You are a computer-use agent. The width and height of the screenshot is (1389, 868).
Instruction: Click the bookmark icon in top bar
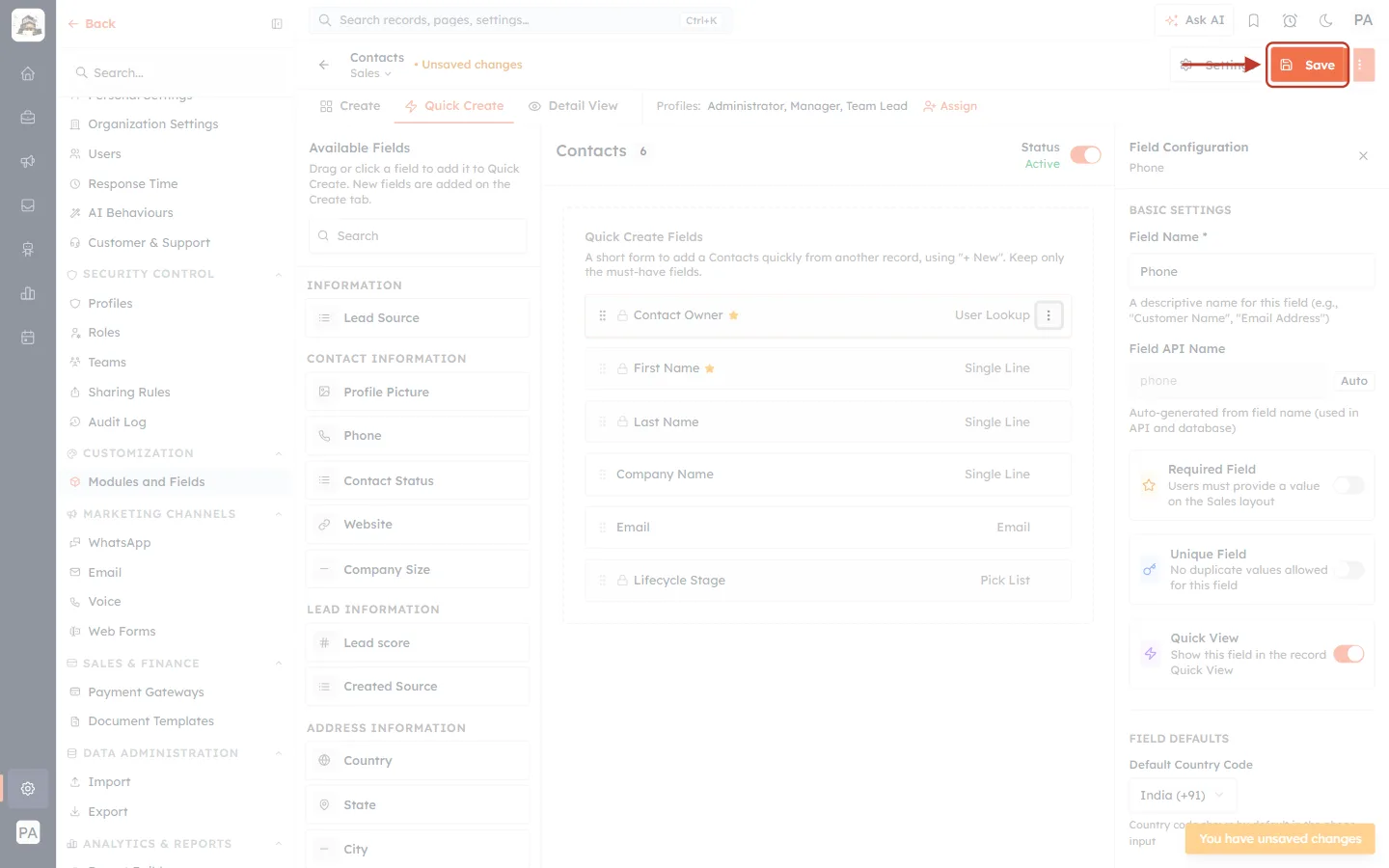tap(1254, 20)
